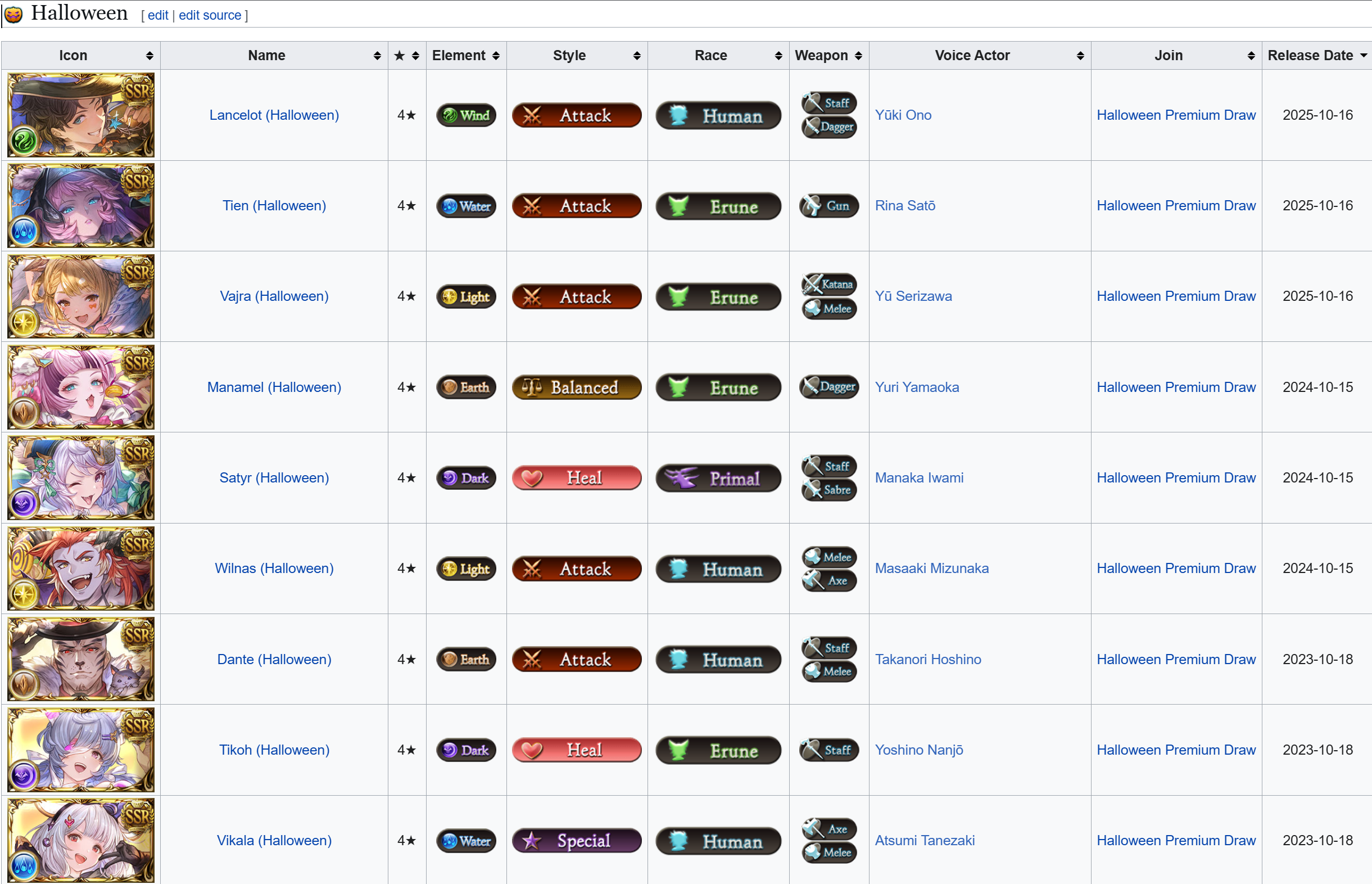Sort the table by Element column
This screenshot has width=1372, height=884.
(x=467, y=56)
